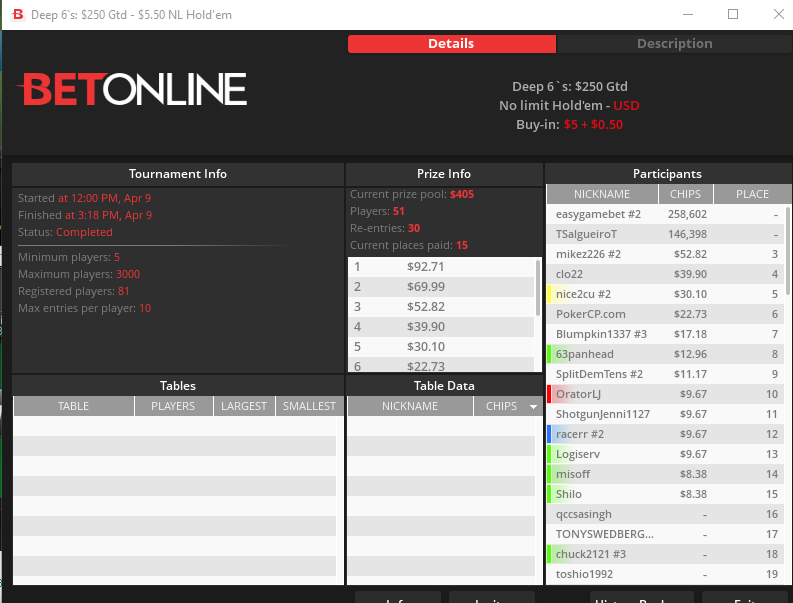The height and width of the screenshot is (603, 793).
Task: Click the yellow color tag beside nice2cu #2
Action: (549, 294)
